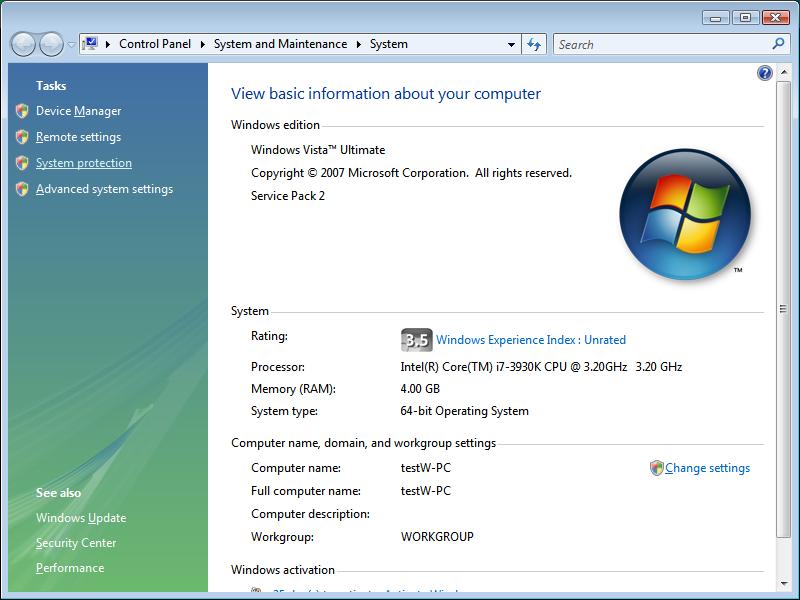This screenshot has height=600, width=800.
Task: Go to System and Maintenance breadcrumb item
Action: tap(280, 44)
